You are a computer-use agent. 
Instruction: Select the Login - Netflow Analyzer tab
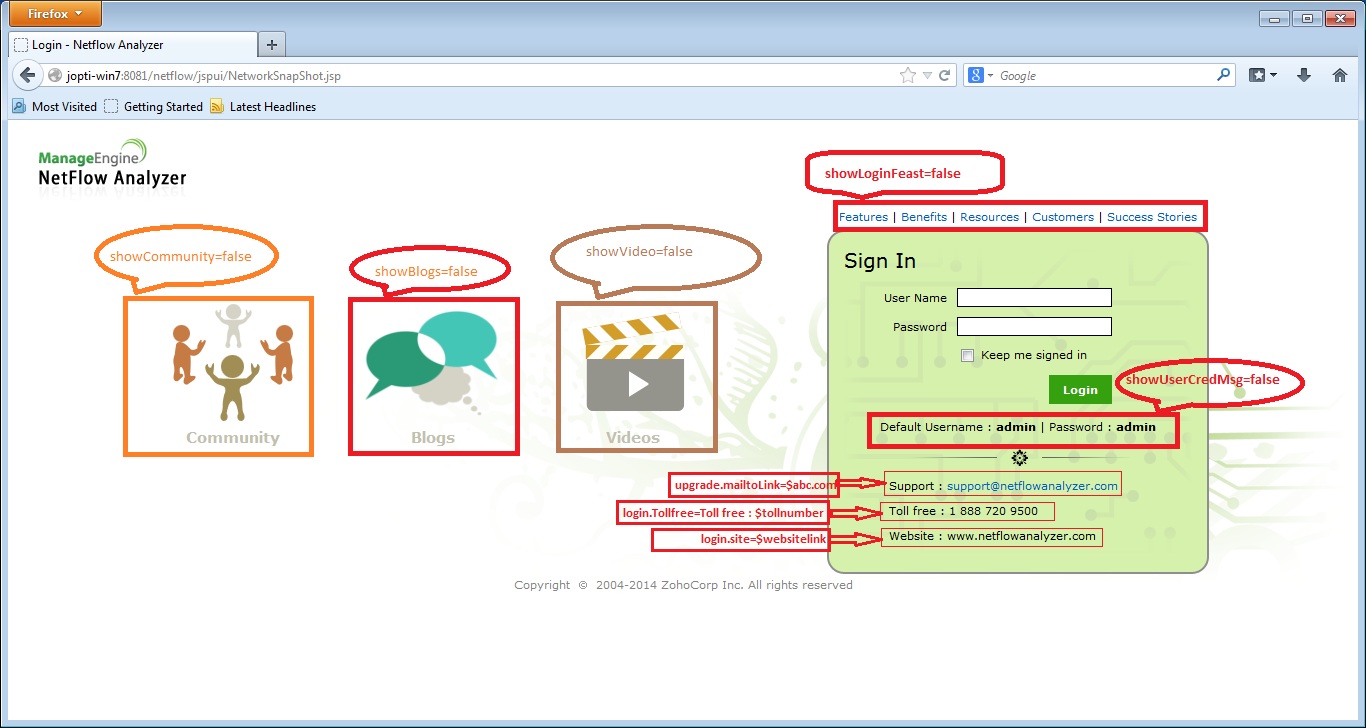point(132,45)
